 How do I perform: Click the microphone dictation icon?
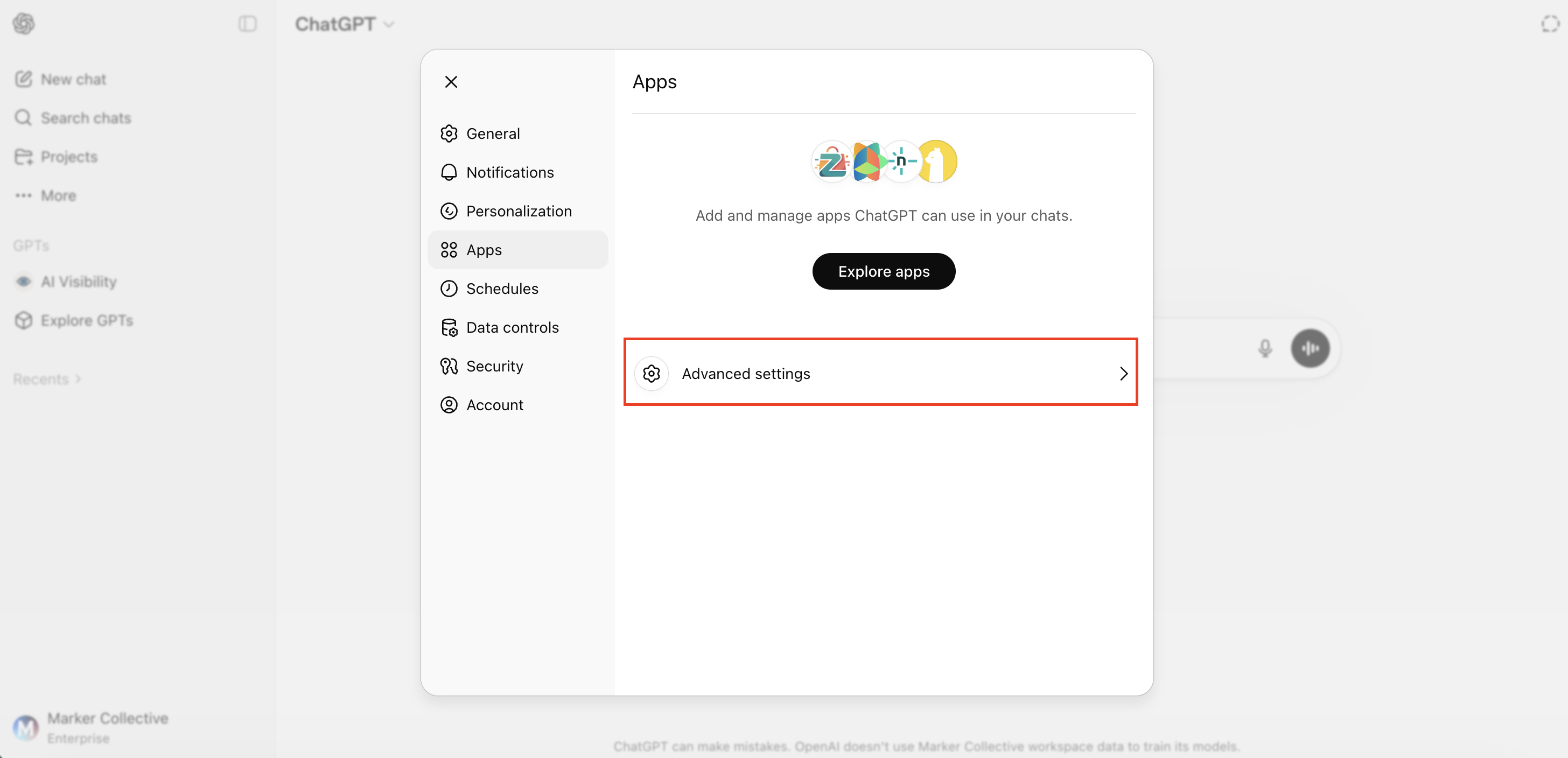(1265, 348)
